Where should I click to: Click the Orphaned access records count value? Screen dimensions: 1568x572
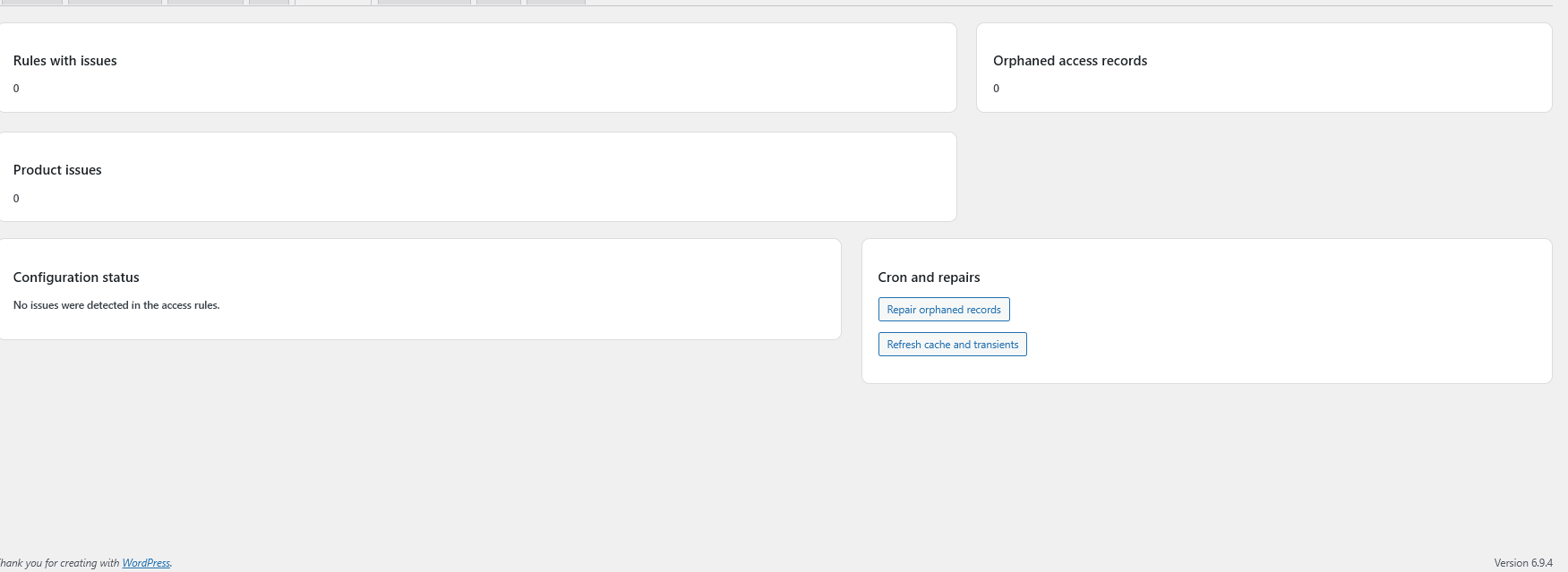coord(996,89)
